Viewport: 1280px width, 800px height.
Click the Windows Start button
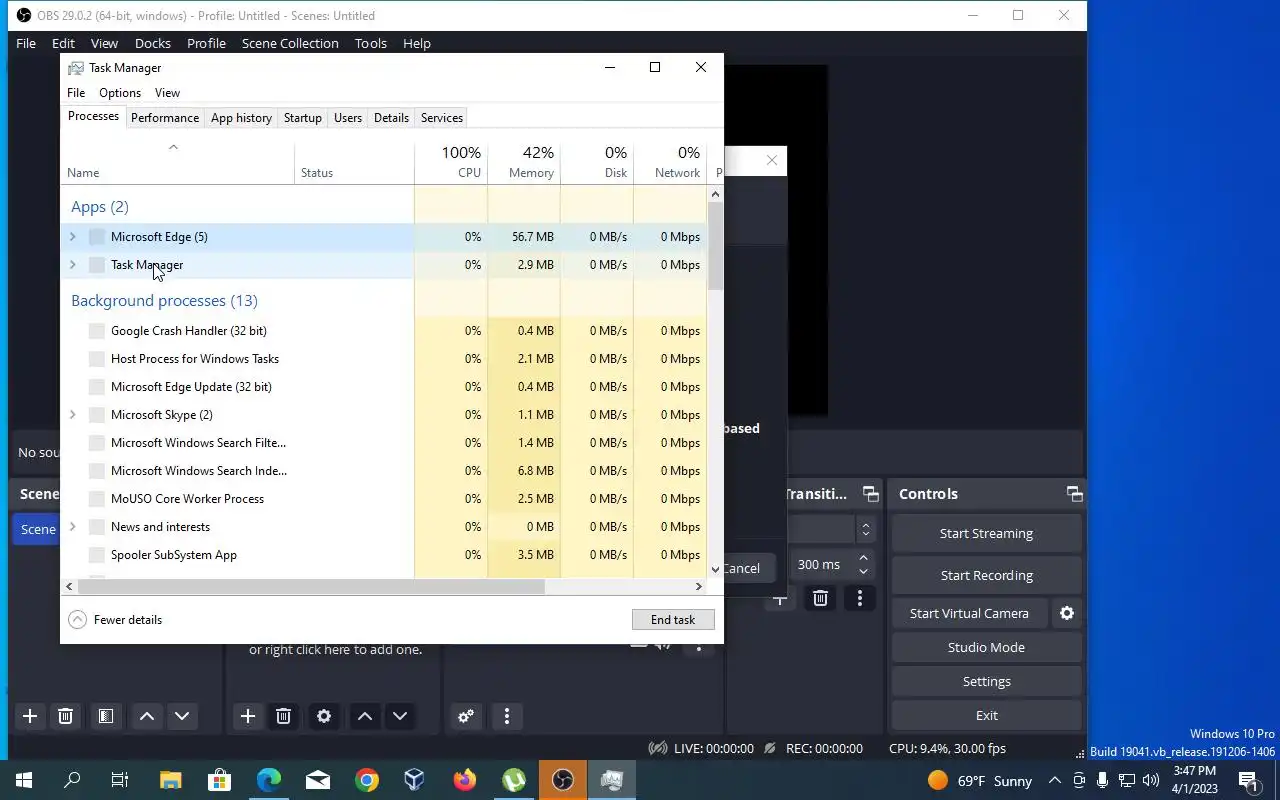click(24, 780)
